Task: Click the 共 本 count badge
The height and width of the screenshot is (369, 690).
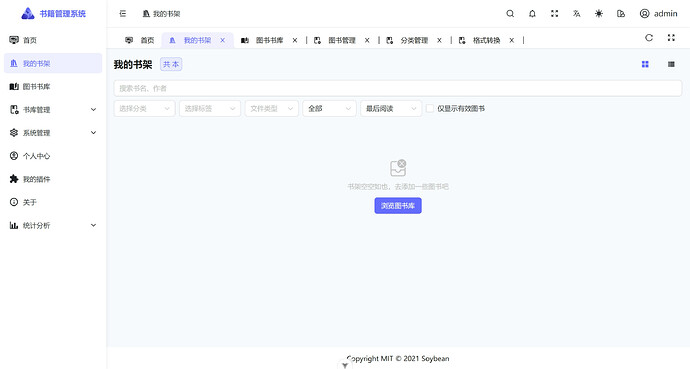Action: click(171, 64)
